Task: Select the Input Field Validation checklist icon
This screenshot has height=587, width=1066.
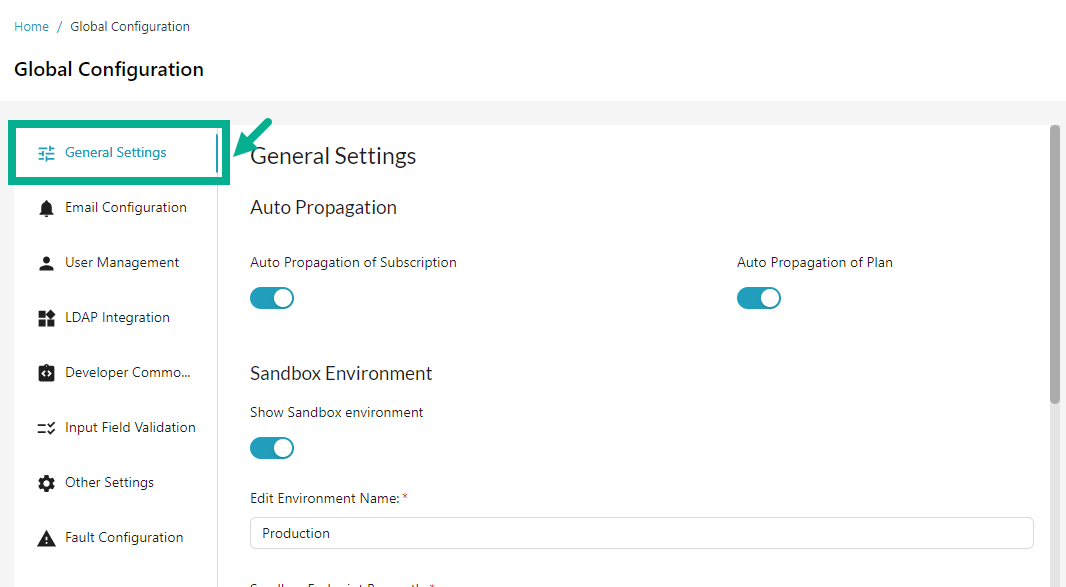Action: (45, 427)
